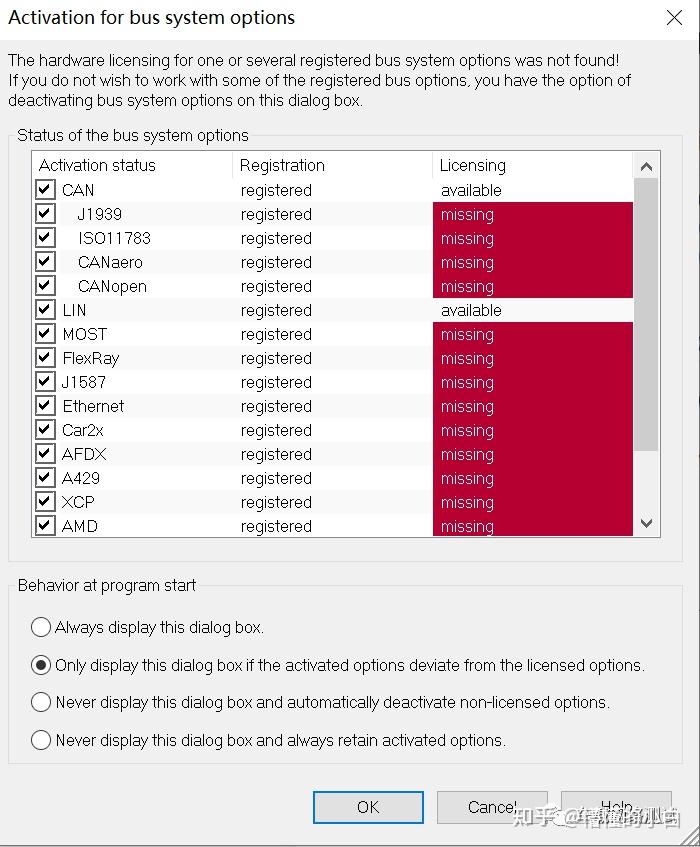Uncheck the CAN bus option checkbox

tap(45, 190)
